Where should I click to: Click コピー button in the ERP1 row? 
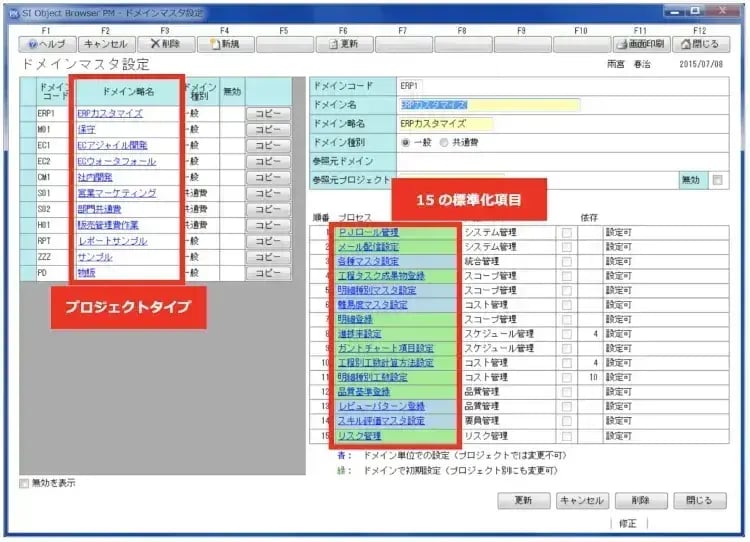[x=268, y=114]
